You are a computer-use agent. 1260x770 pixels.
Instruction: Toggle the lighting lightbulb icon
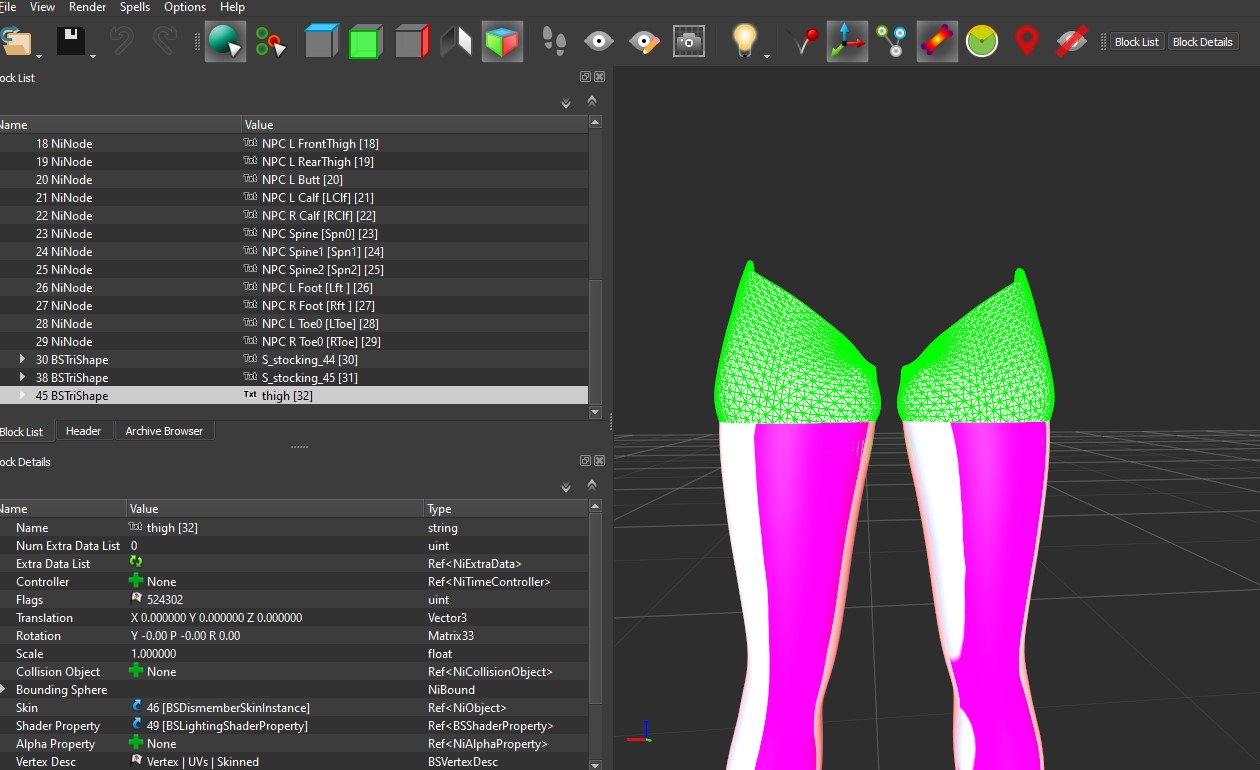(744, 41)
